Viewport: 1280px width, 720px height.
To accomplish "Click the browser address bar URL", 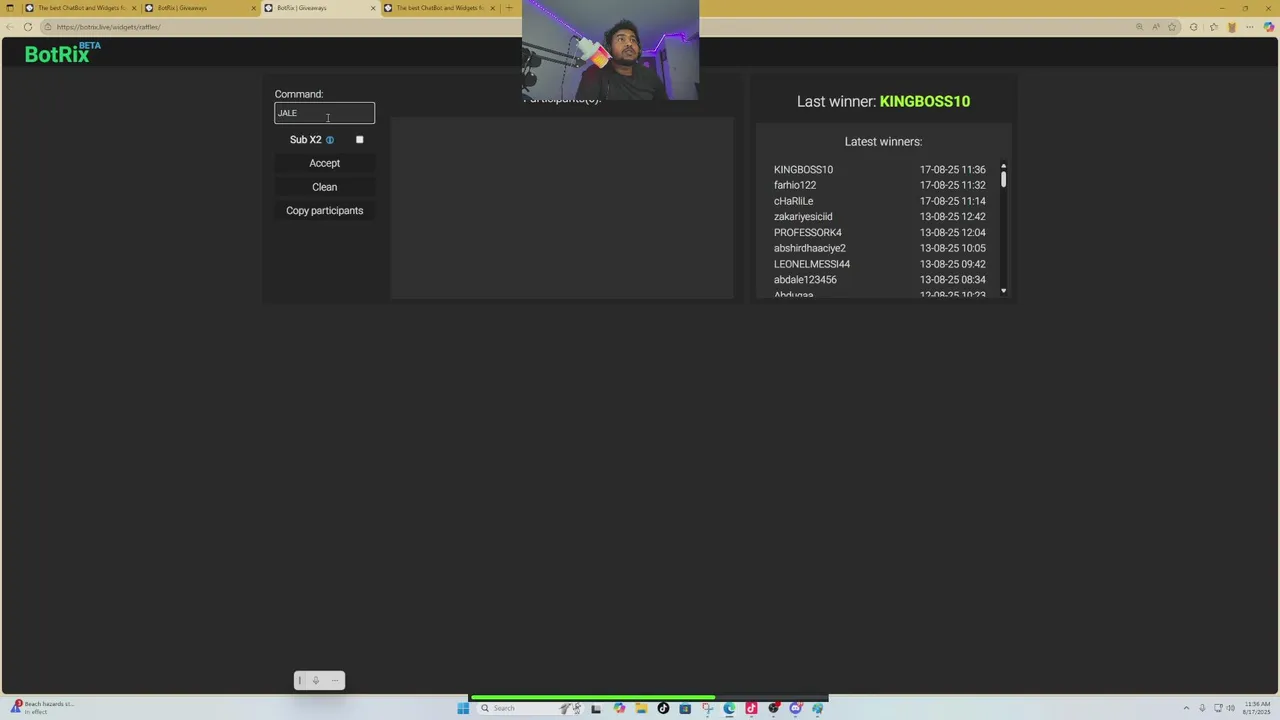I will pos(108,27).
